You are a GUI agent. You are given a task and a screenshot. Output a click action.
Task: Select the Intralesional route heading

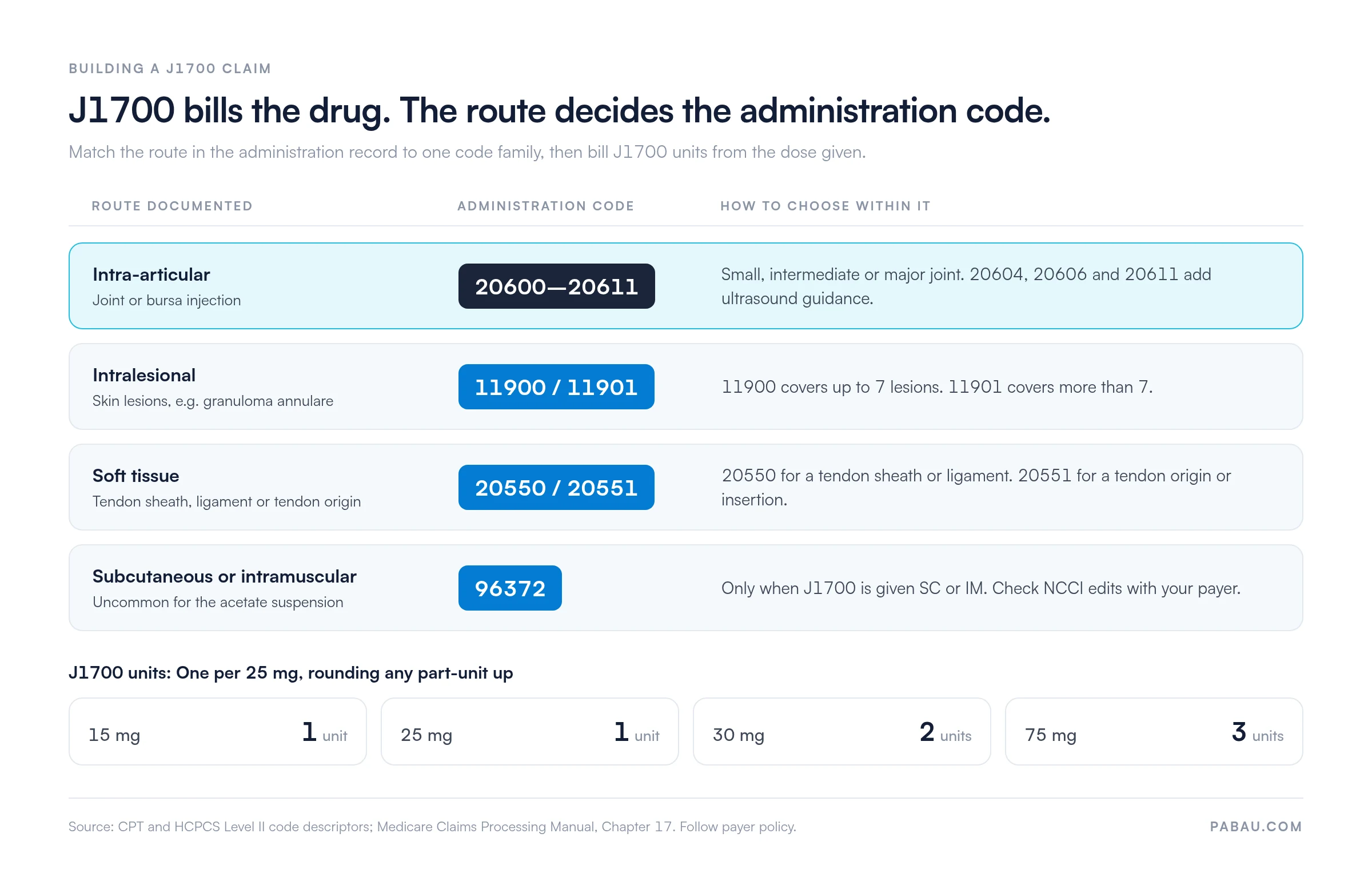pos(143,375)
